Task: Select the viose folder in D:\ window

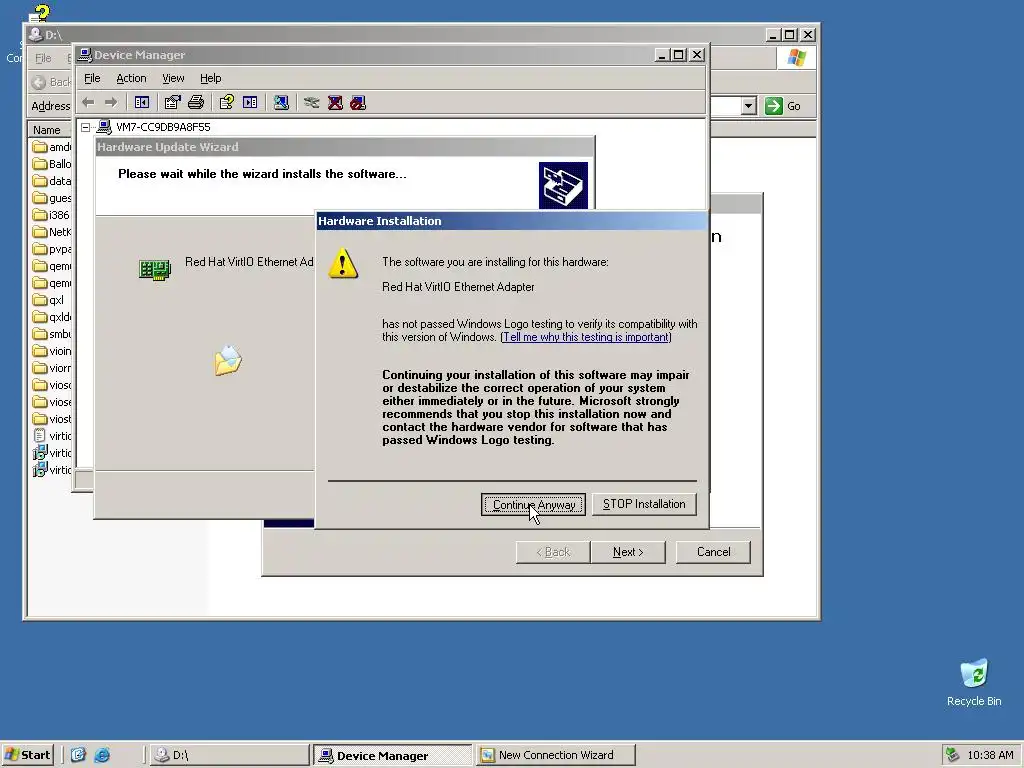Action: pyautogui.click(x=52, y=402)
